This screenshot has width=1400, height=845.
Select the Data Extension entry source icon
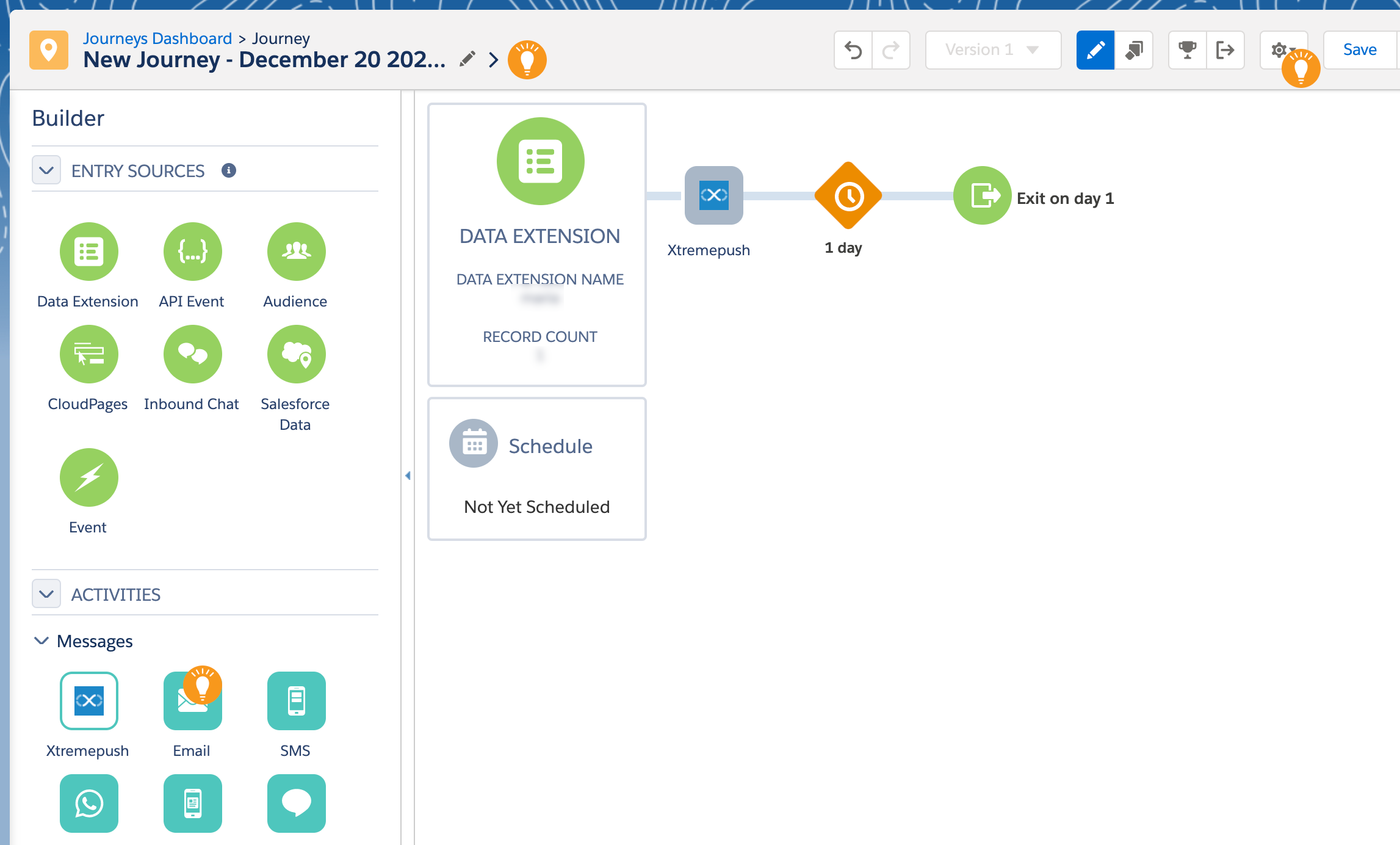(88, 252)
